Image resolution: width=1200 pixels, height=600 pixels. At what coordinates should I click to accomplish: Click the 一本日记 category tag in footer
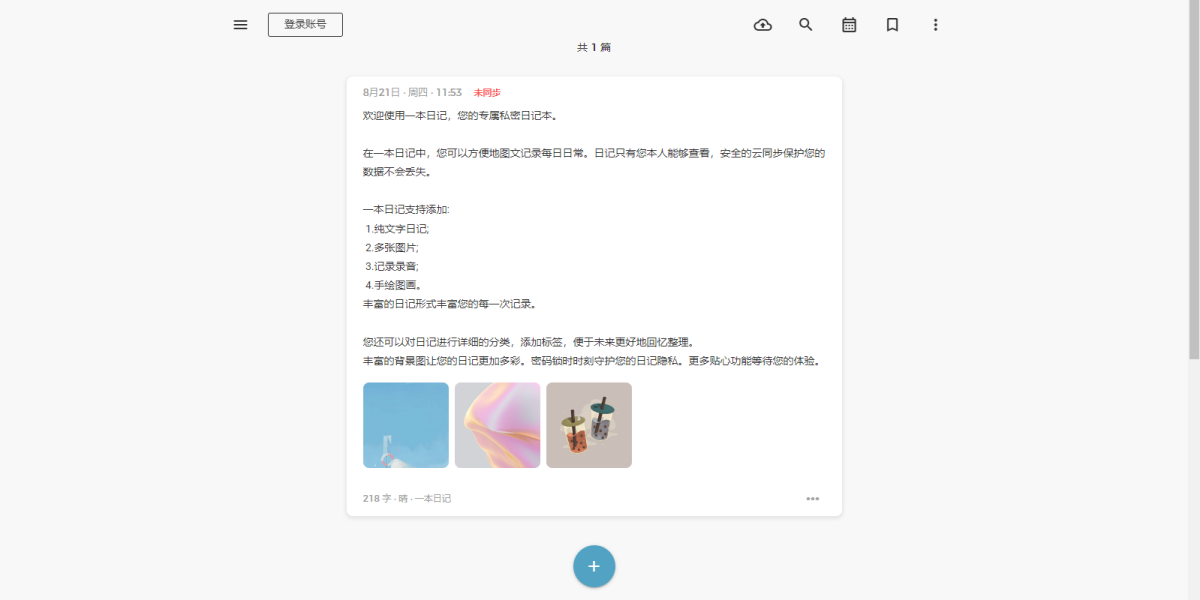pyautogui.click(x=433, y=498)
